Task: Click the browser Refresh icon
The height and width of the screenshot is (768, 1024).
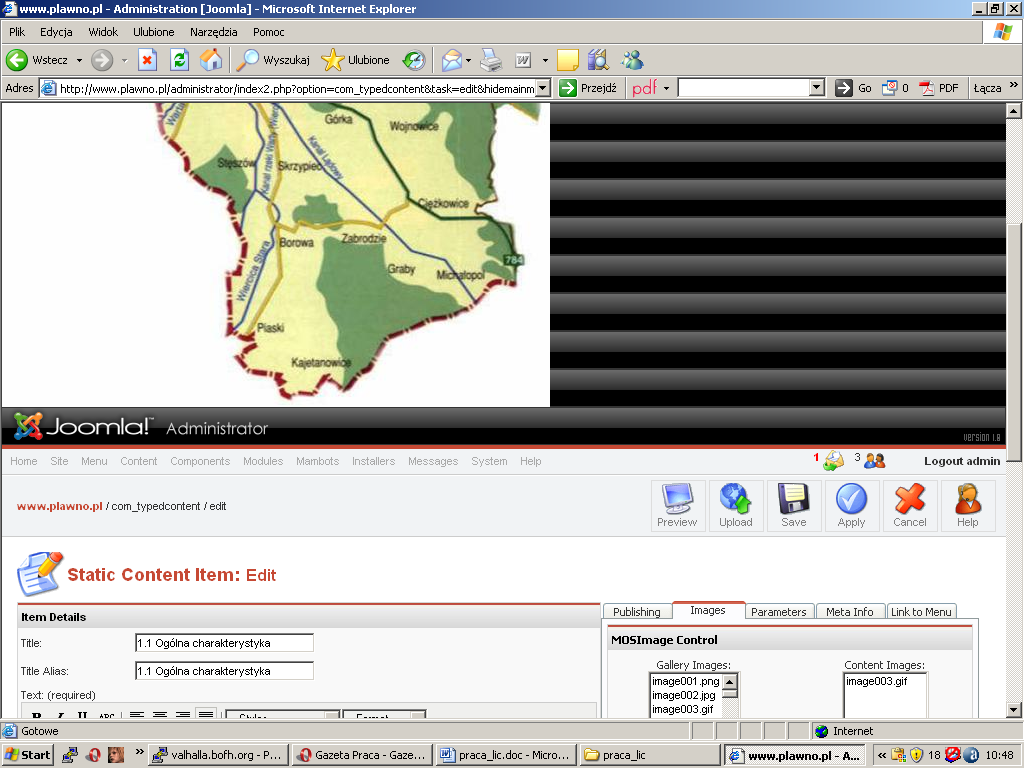Action: coord(179,60)
